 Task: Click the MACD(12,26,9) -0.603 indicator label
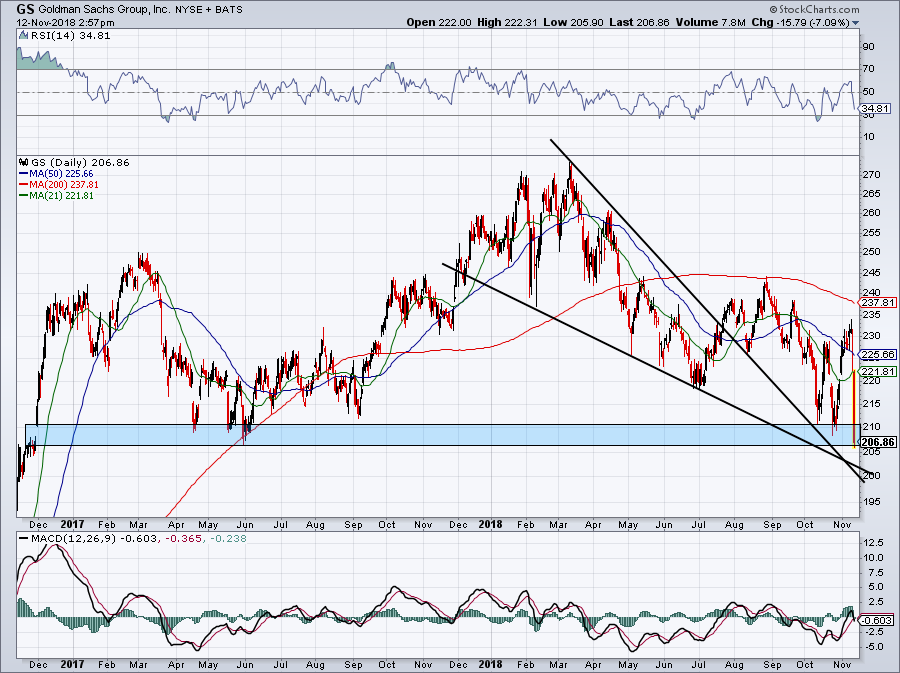pyautogui.click(x=96, y=539)
